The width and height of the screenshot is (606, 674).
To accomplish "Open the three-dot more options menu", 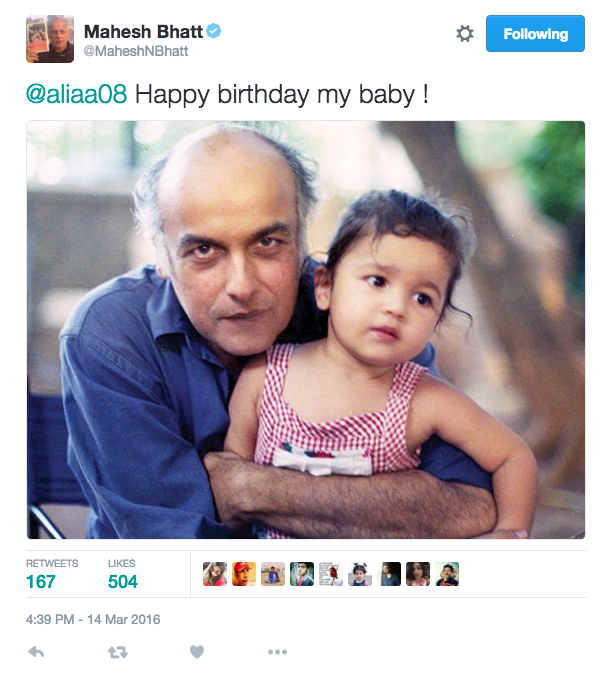I will 277,652.
